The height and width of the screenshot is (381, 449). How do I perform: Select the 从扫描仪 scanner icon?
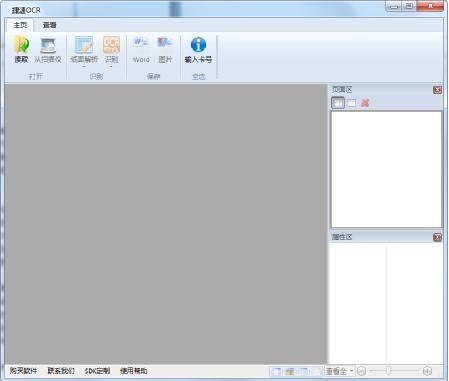(48, 45)
